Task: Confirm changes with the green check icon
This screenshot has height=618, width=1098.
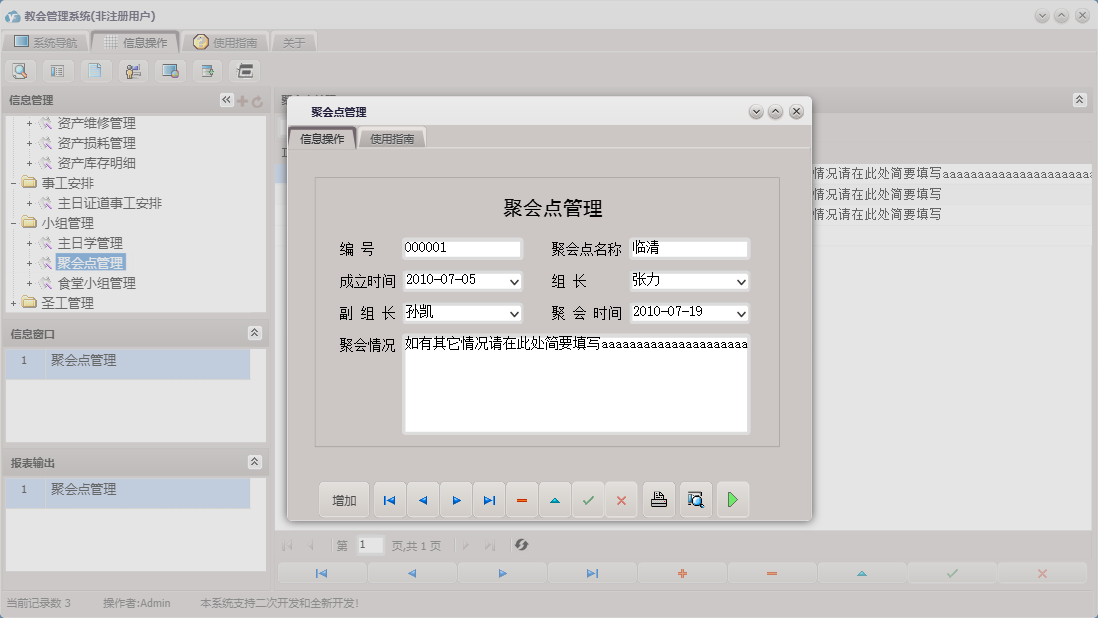Action: [x=588, y=499]
